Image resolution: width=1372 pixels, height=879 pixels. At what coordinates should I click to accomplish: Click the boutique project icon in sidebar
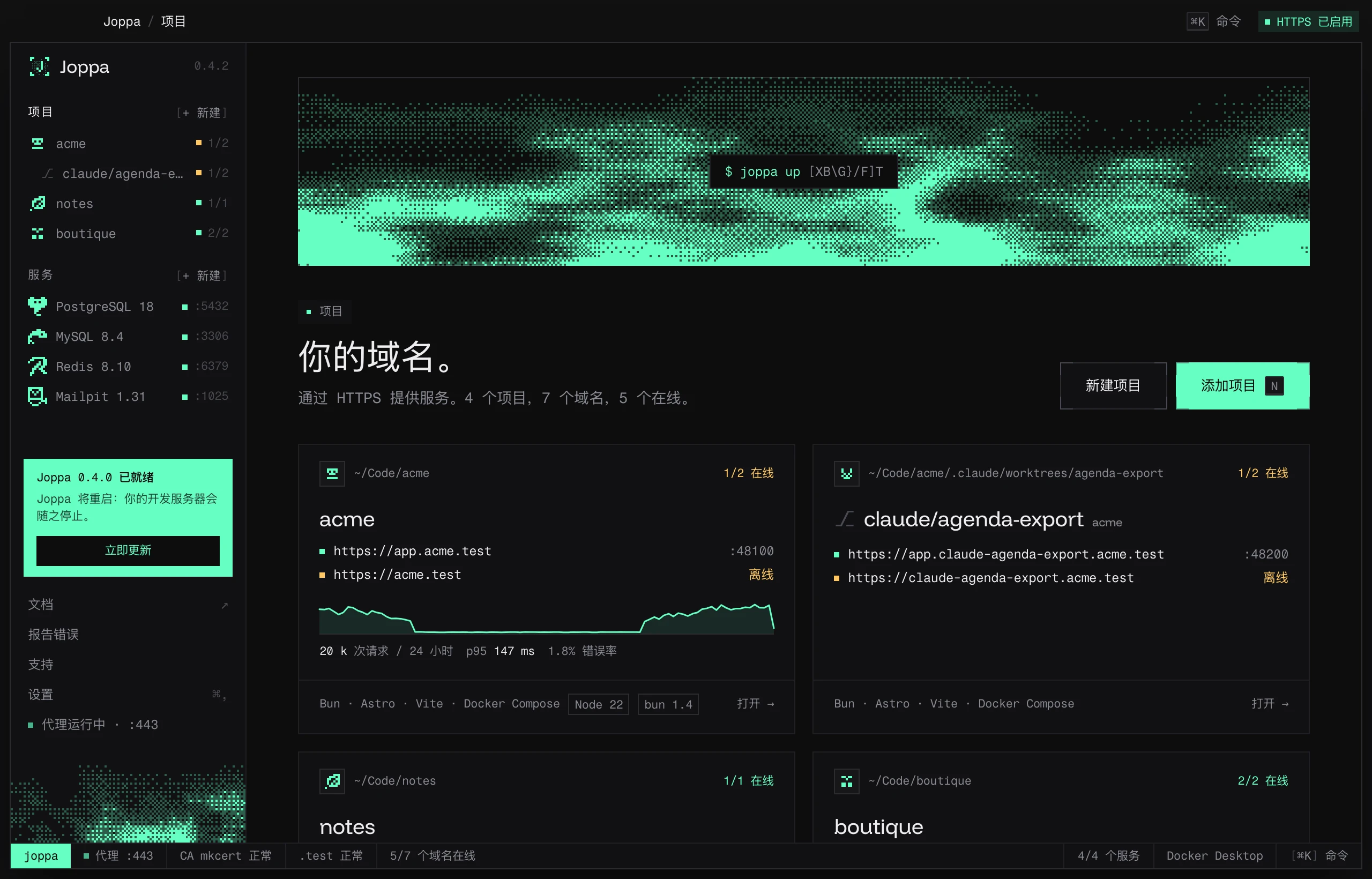click(38, 234)
